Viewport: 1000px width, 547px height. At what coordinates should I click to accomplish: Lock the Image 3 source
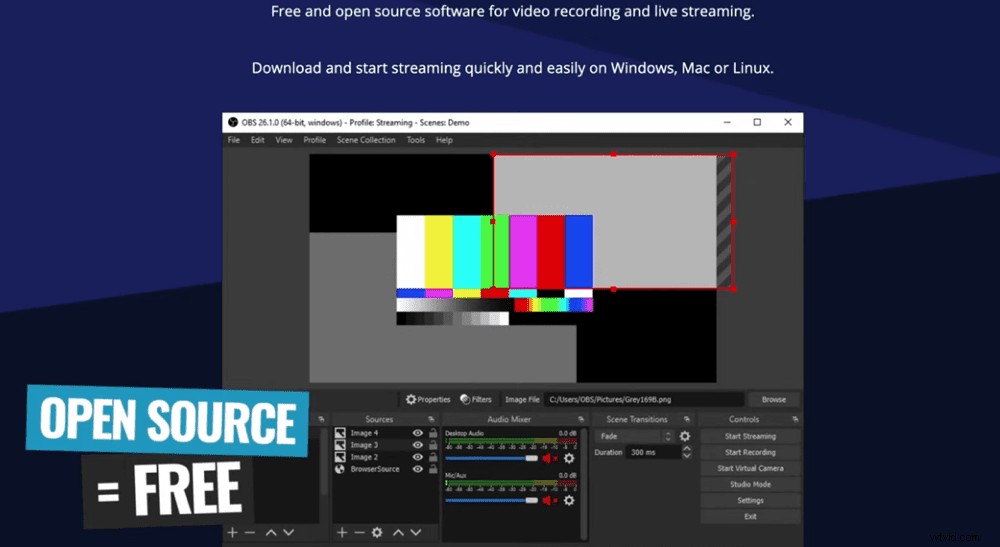tap(433, 445)
